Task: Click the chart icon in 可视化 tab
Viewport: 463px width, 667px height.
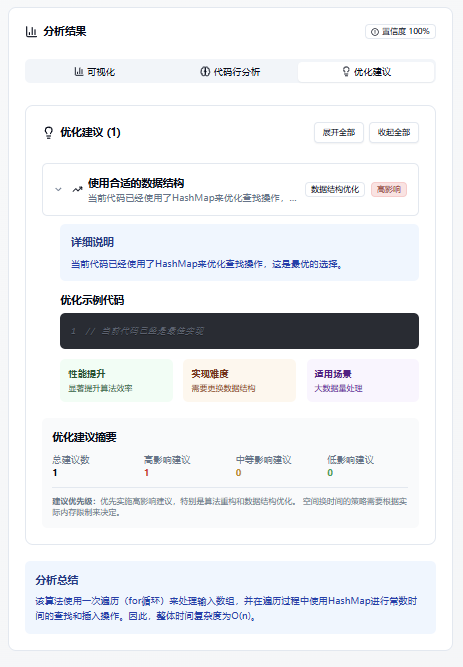Action: pyautogui.click(x=78, y=71)
